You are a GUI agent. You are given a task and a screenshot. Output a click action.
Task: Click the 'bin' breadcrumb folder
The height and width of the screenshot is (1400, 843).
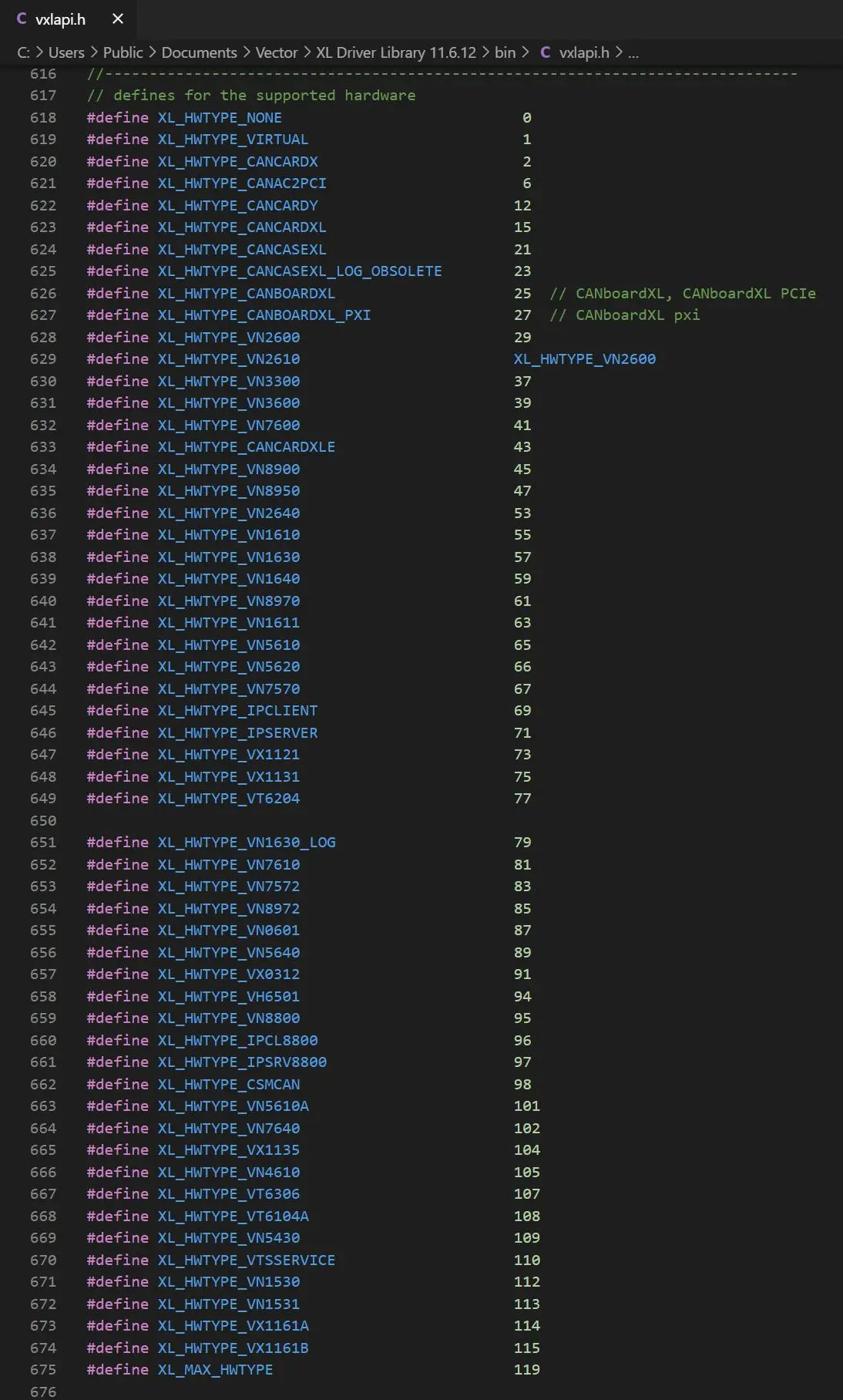505,52
